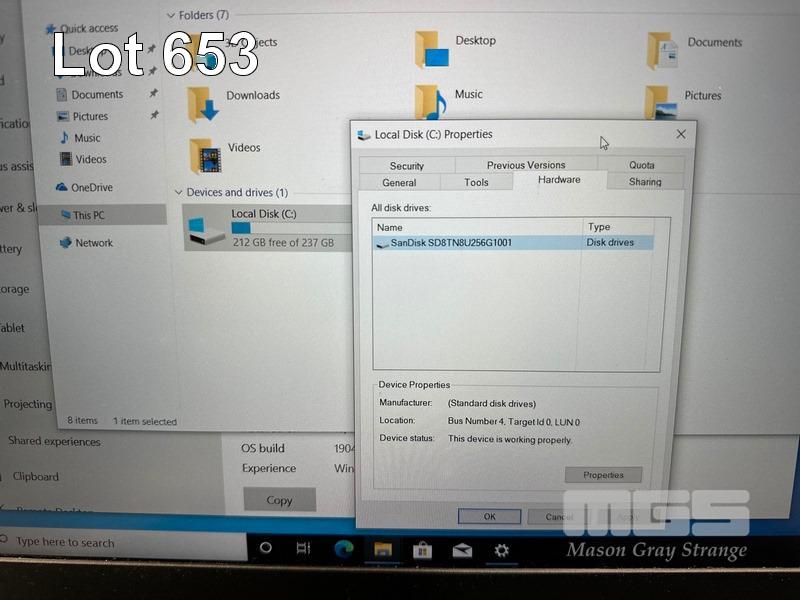Collapse the Folders group header
The height and width of the screenshot is (600, 800).
[170, 16]
